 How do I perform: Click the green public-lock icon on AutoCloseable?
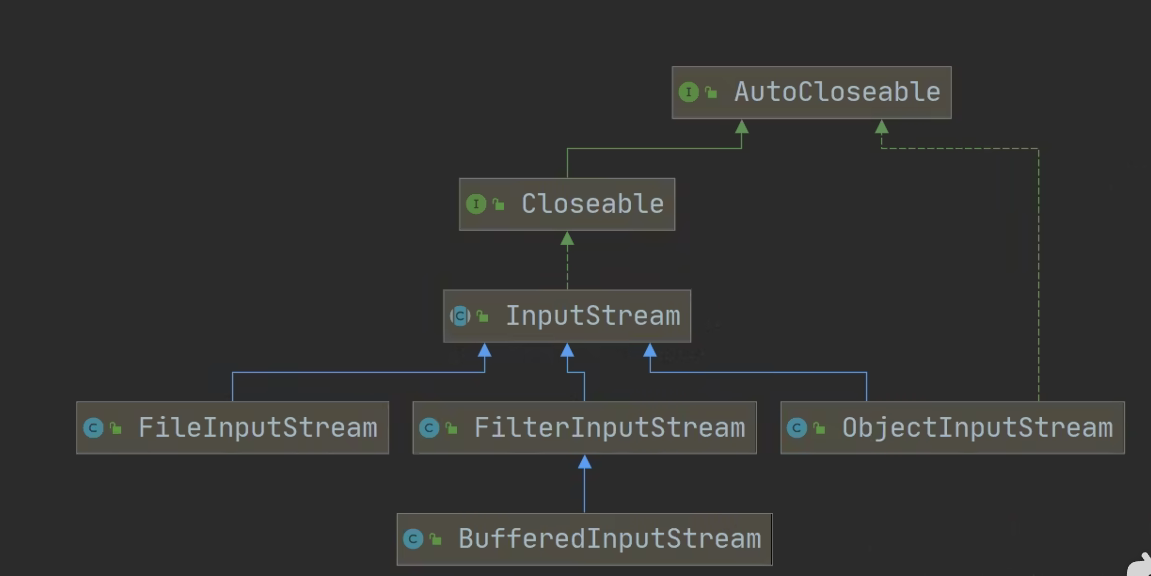(x=711, y=93)
